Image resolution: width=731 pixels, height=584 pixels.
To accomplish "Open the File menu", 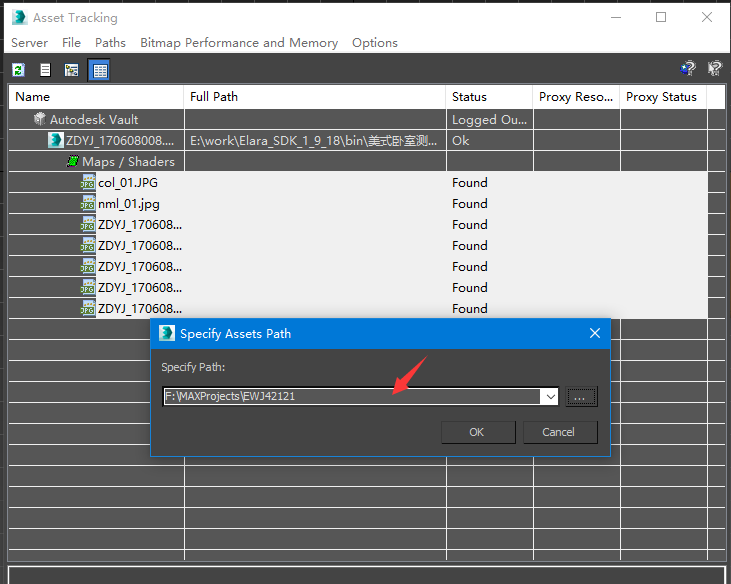I will (x=71, y=43).
